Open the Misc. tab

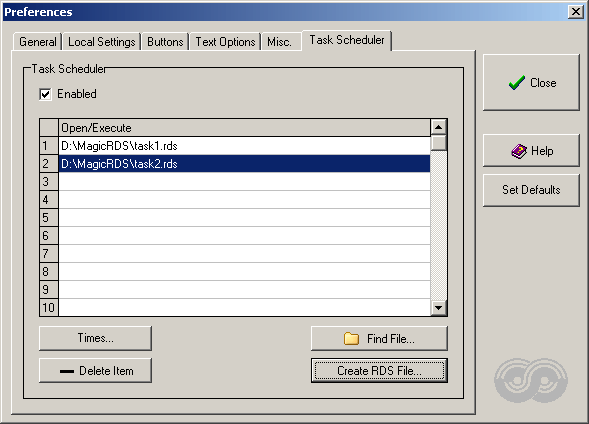point(280,41)
